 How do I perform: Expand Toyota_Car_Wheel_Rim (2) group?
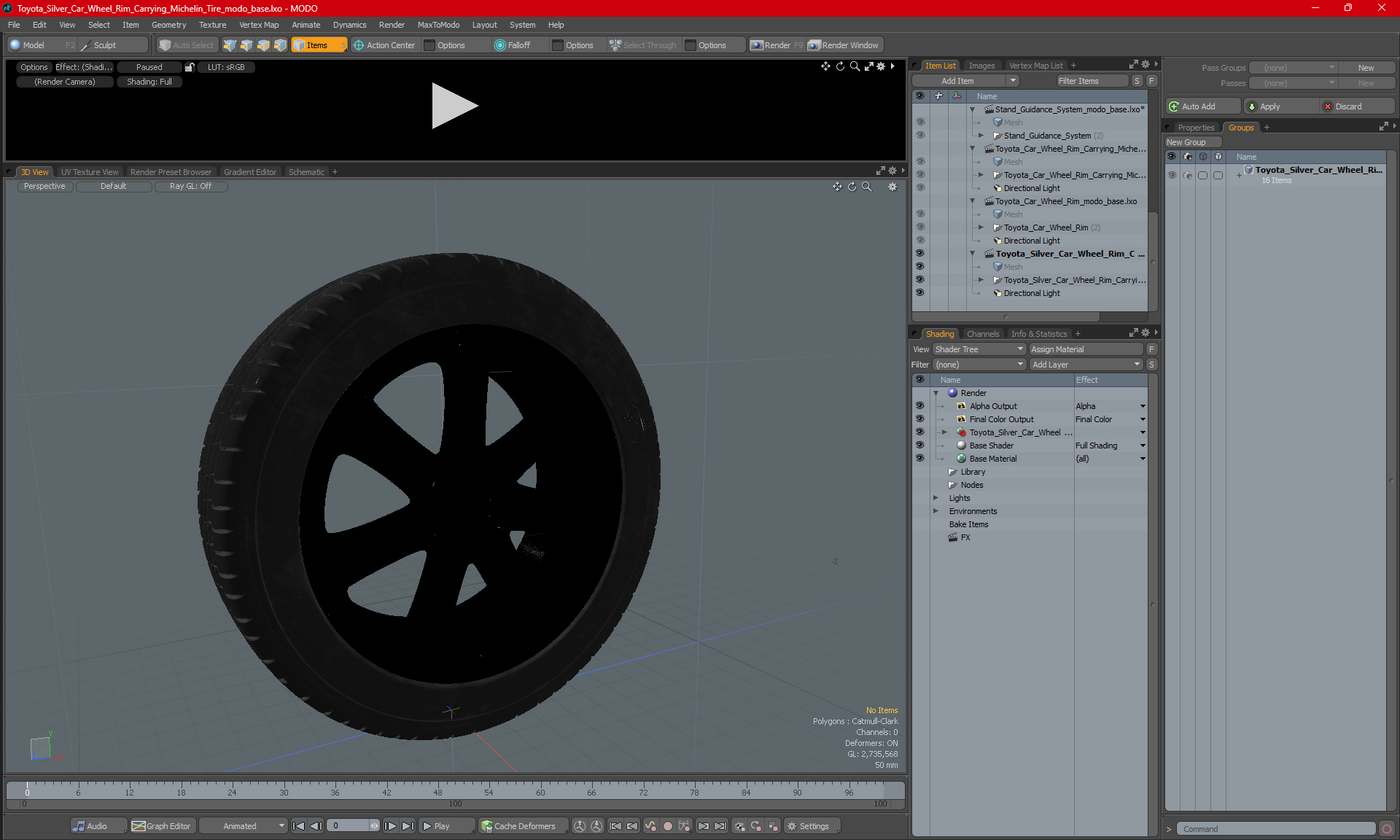pyautogui.click(x=981, y=227)
